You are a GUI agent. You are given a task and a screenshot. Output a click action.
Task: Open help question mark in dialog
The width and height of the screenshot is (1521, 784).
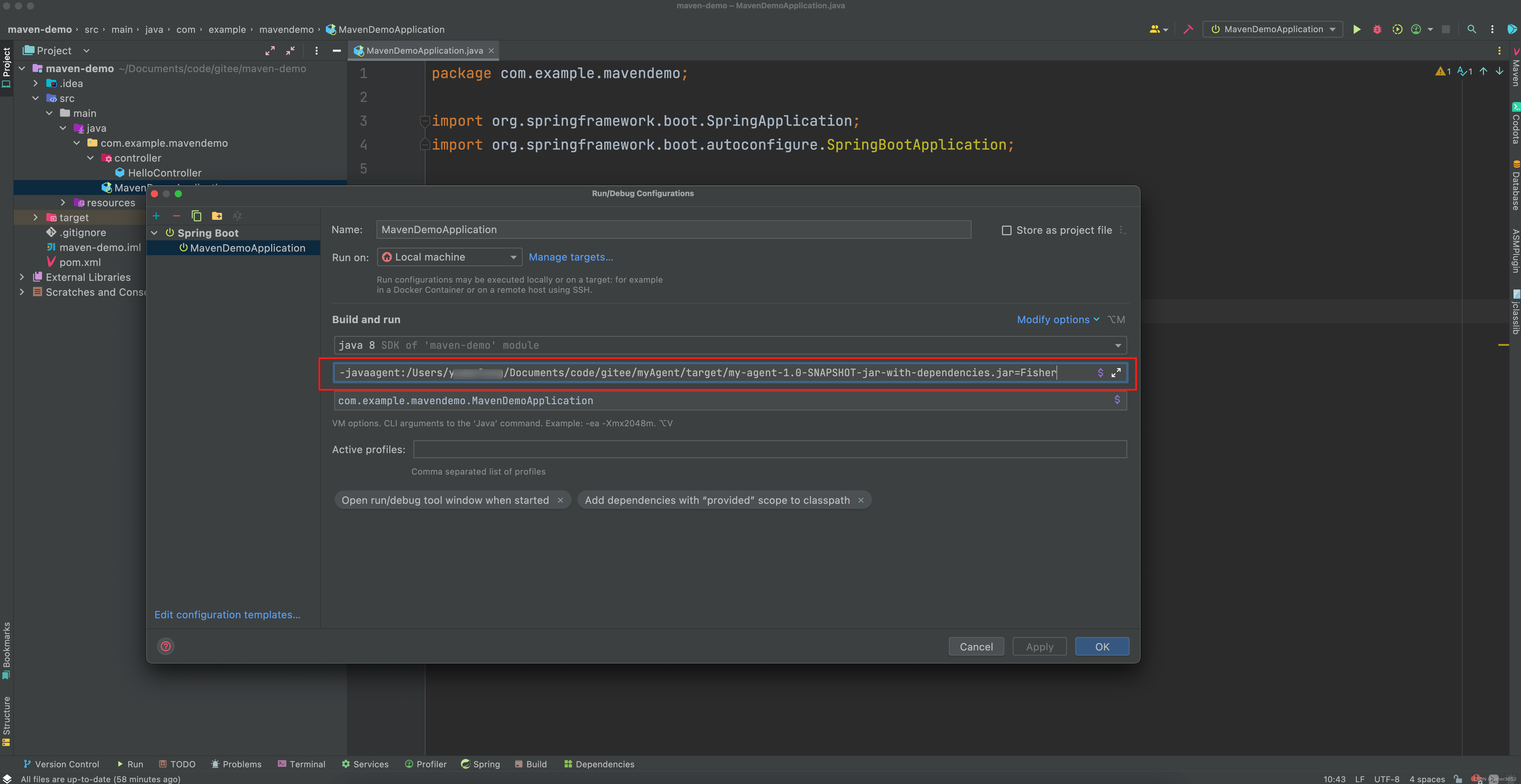click(166, 646)
